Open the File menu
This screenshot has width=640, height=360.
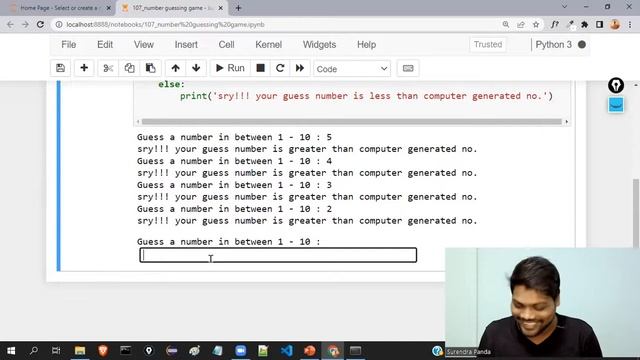click(69, 44)
